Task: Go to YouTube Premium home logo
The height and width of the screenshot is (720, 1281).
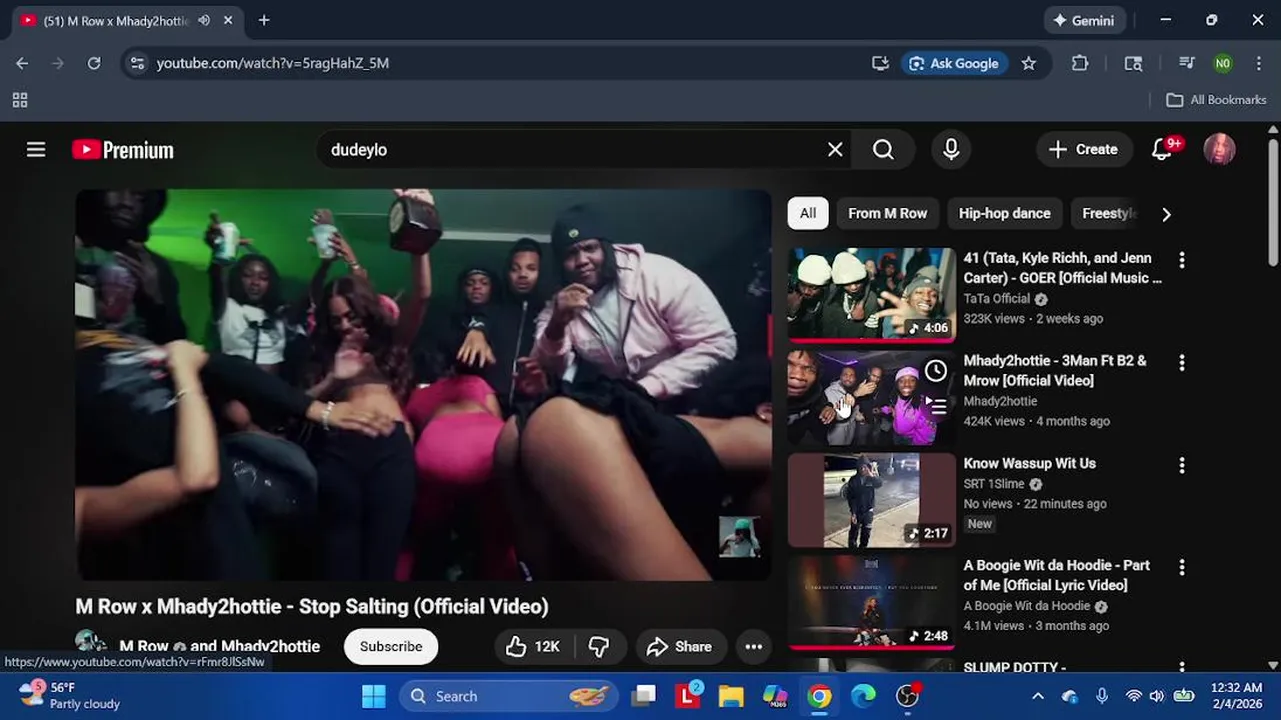Action: pyautogui.click(x=123, y=150)
